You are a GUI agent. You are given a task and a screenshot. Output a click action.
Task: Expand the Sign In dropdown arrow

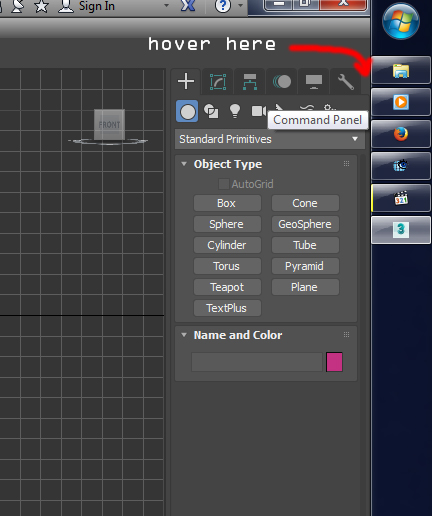166,6
